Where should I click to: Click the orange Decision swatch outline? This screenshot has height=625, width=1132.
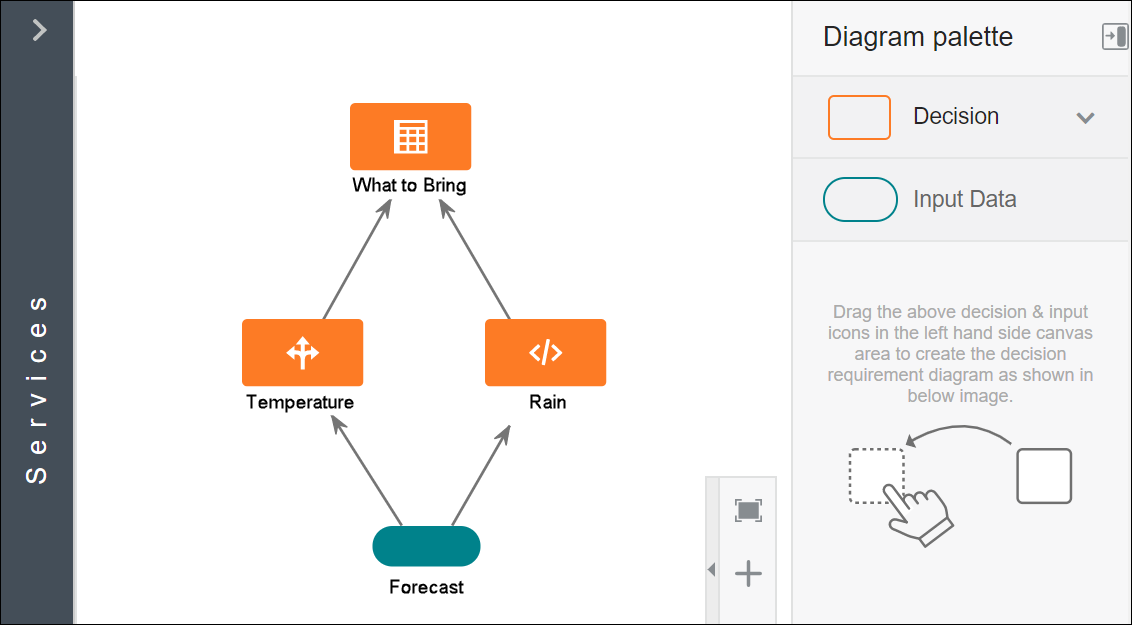tap(859, 117)
